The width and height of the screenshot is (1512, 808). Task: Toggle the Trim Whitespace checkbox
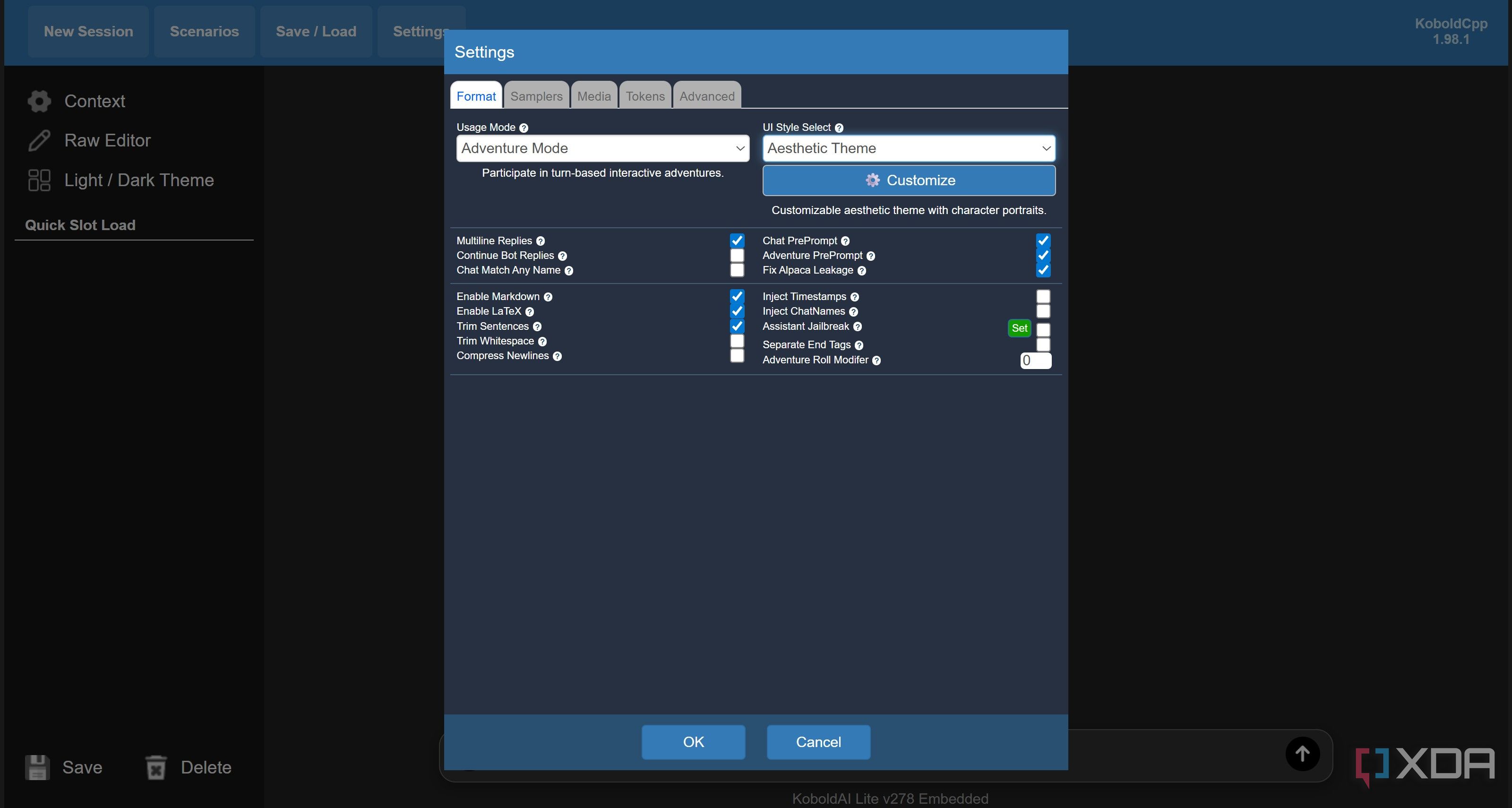pyautogui.click(x=737, y=341)
